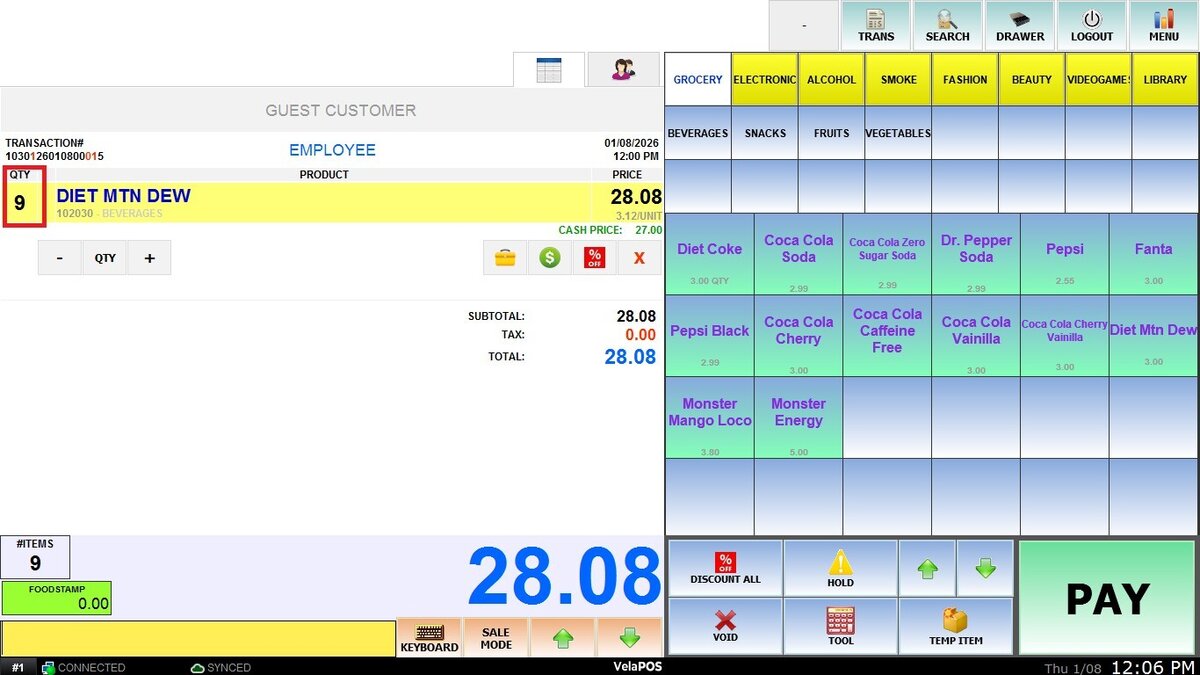Open the on-screen KEYBOARD
1200x675 pixels.
429,638
